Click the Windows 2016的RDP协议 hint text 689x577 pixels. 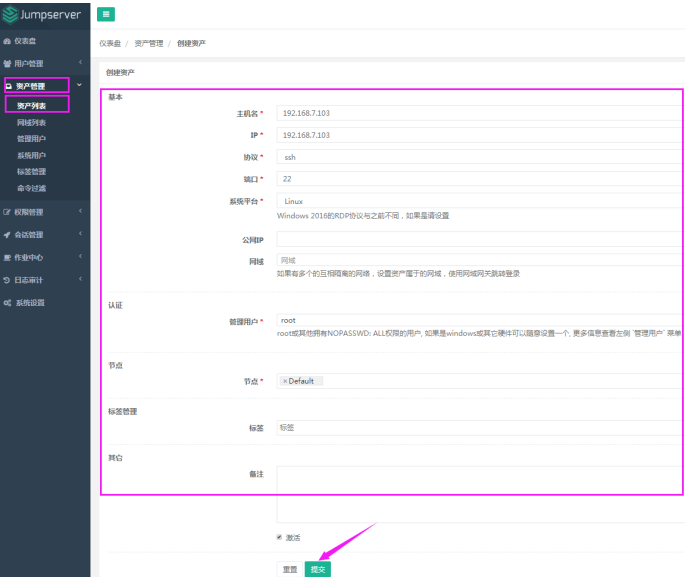coord(363,215)
